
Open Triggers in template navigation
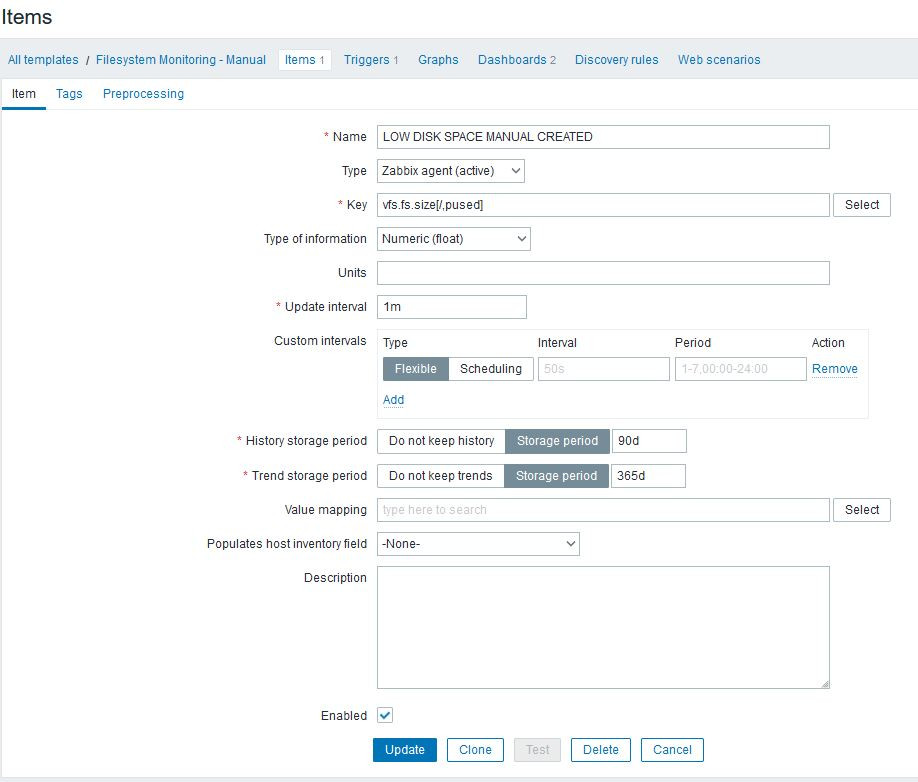point(370,60)
